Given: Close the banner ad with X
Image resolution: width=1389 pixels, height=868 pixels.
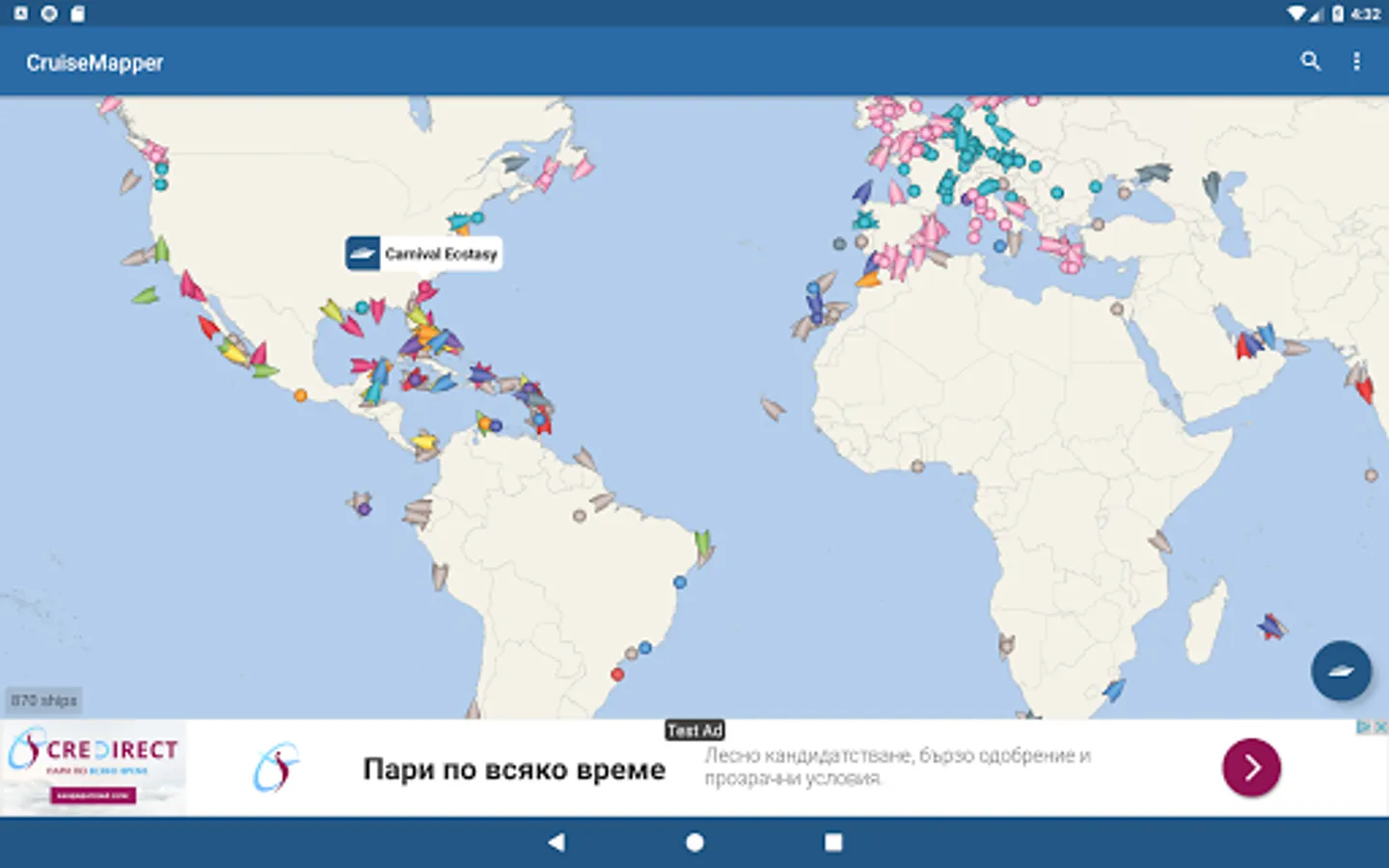Looking at the screenshot, I should click(1381, 726).
